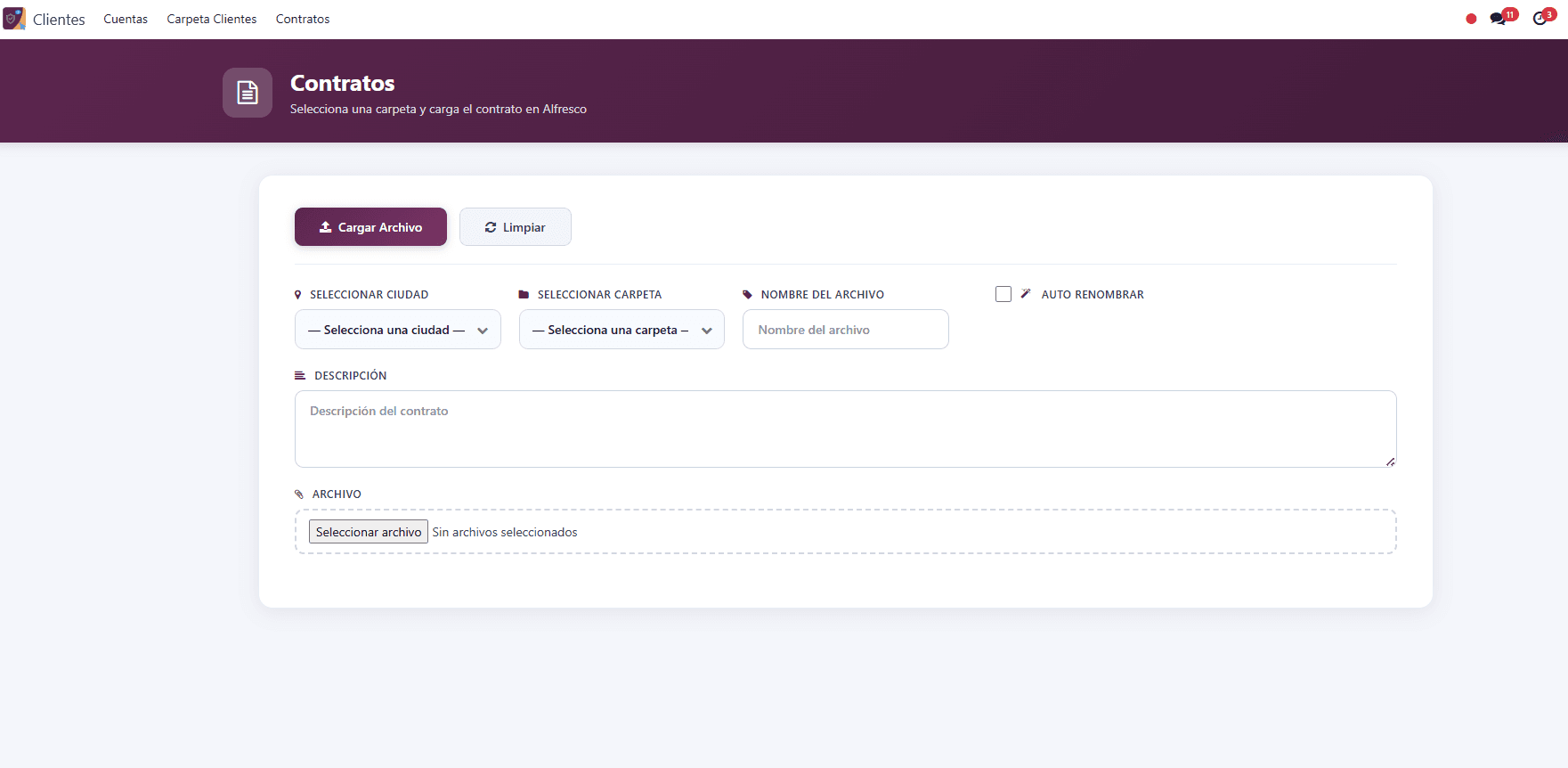This screenshot has height=768, width=1568.
Task: Click the red recording status dot
Action: coord(1471,19)
